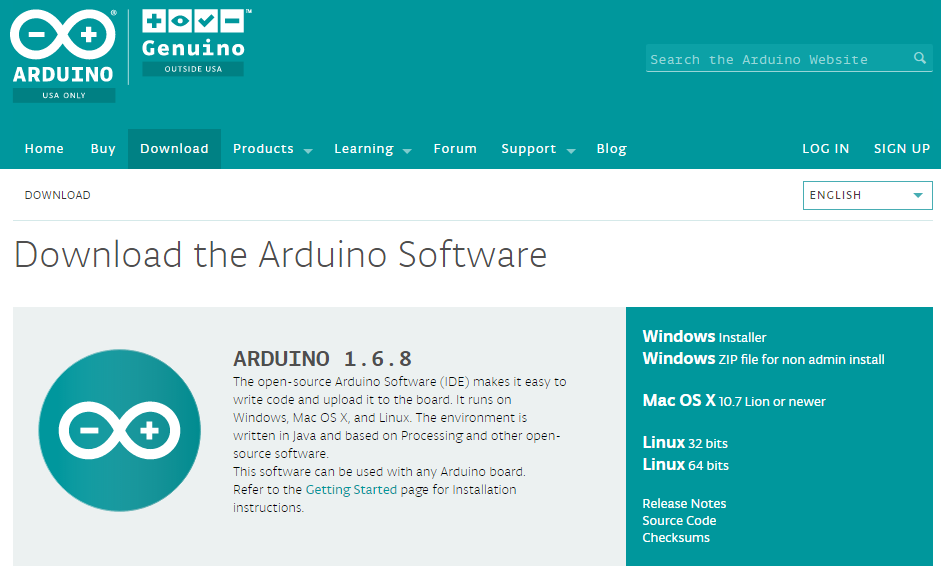
Task: Expand the Support dropdown menu
Action: click(x=538, y=149)
